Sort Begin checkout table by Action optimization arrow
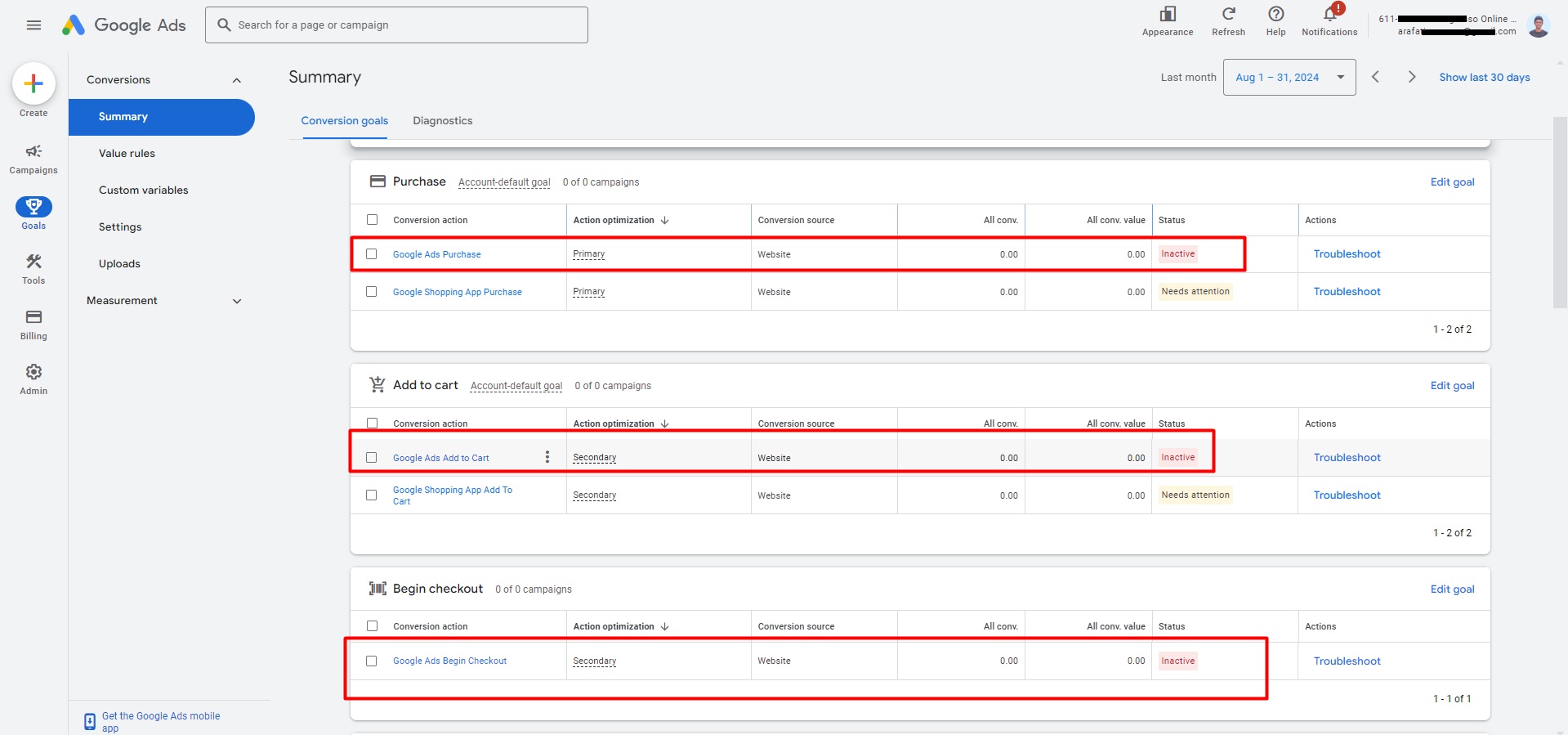Viewport: 1568px width, 735px height. tap(665, 626)
